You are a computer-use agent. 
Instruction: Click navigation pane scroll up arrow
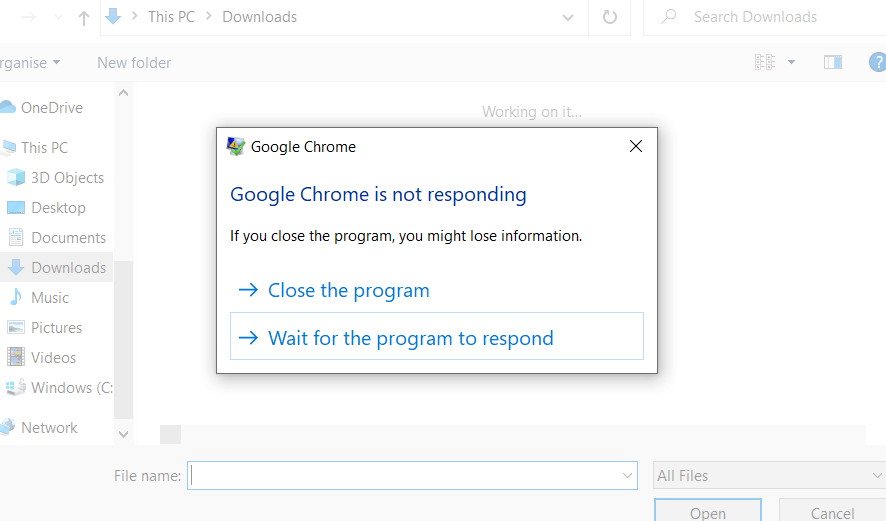(x=123, y=93)
